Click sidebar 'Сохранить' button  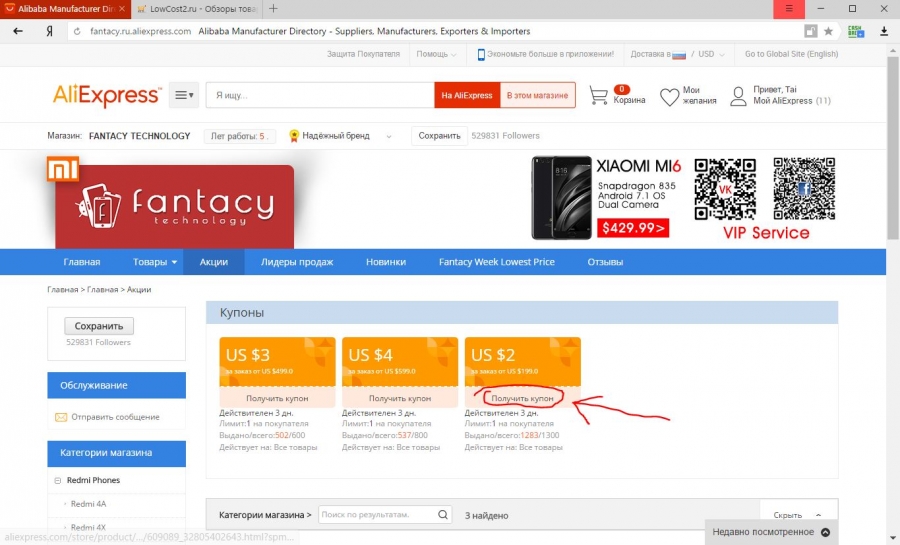(99, 326)
